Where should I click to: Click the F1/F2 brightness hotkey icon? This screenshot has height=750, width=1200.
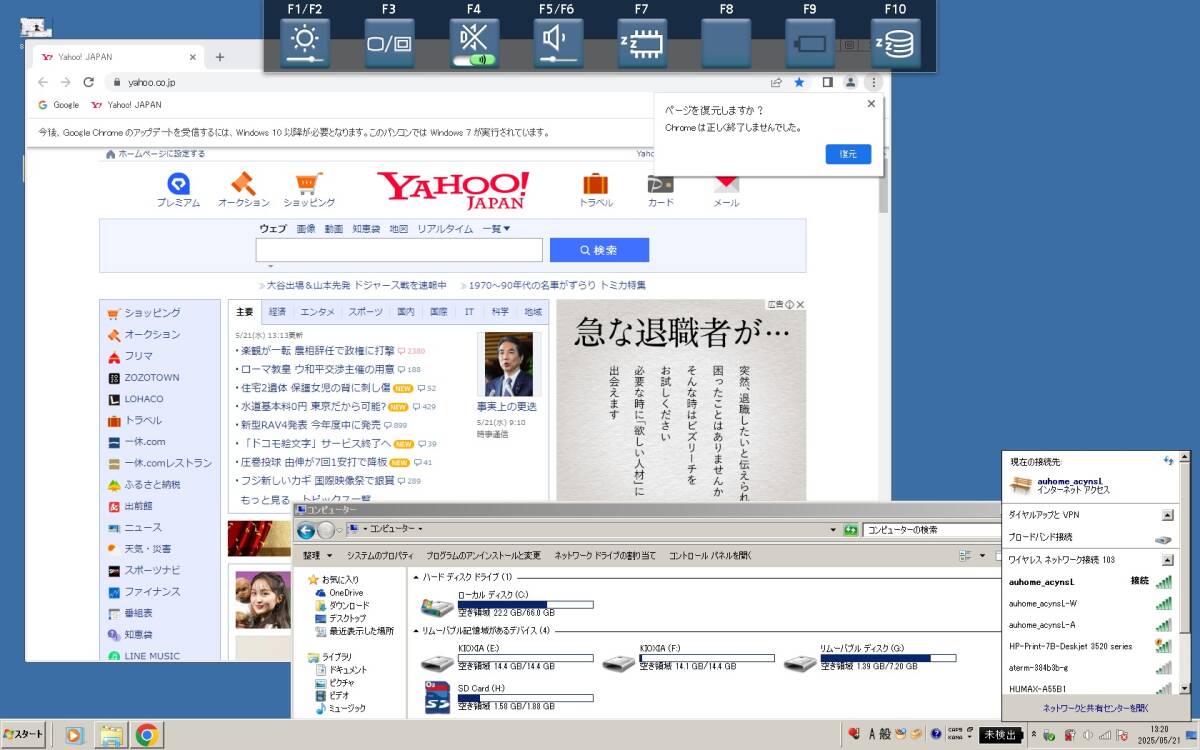(305, 43)
